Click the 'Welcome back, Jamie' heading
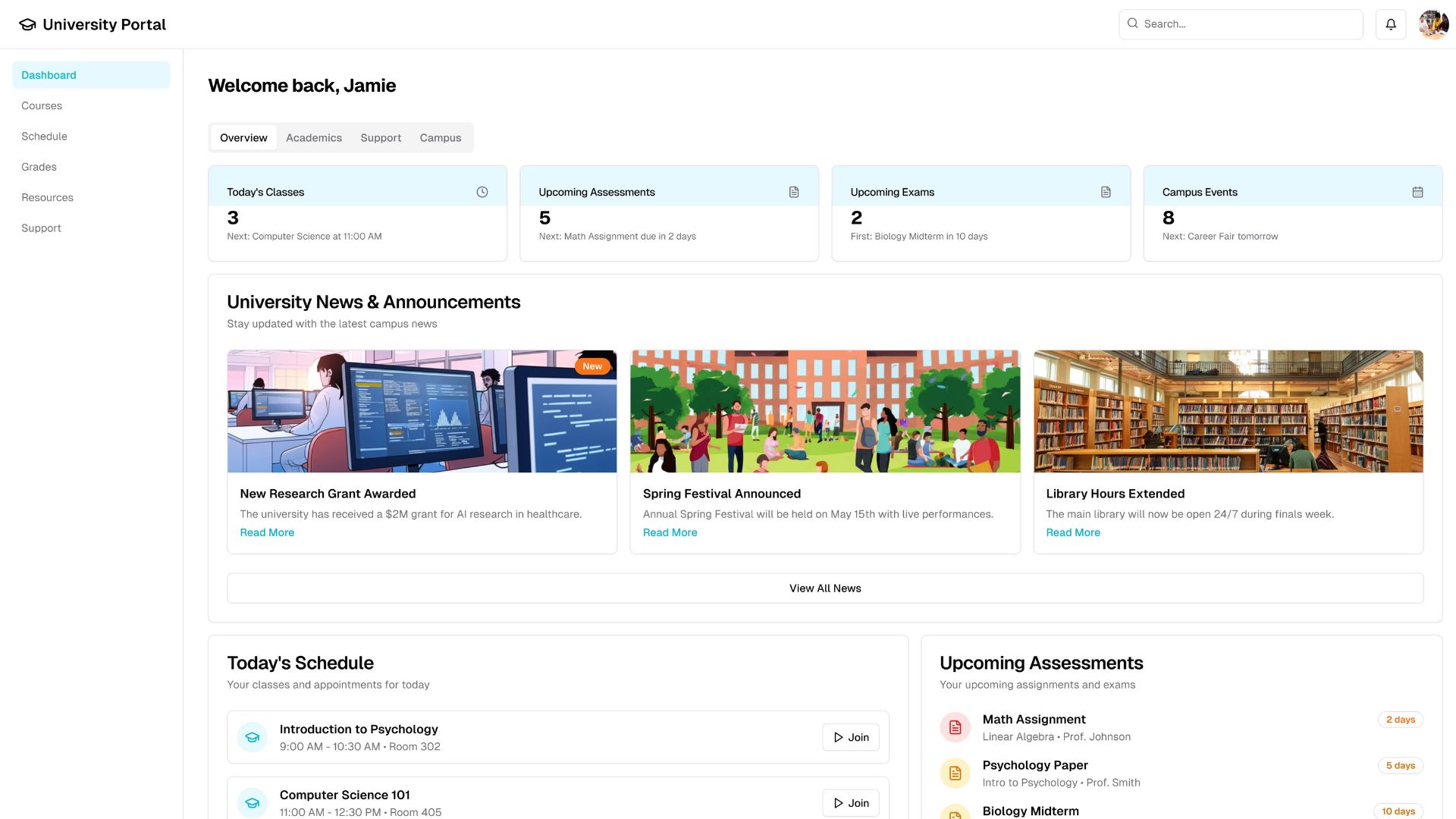The height and width of the screenshot is (819, 1456). (302, 86)
